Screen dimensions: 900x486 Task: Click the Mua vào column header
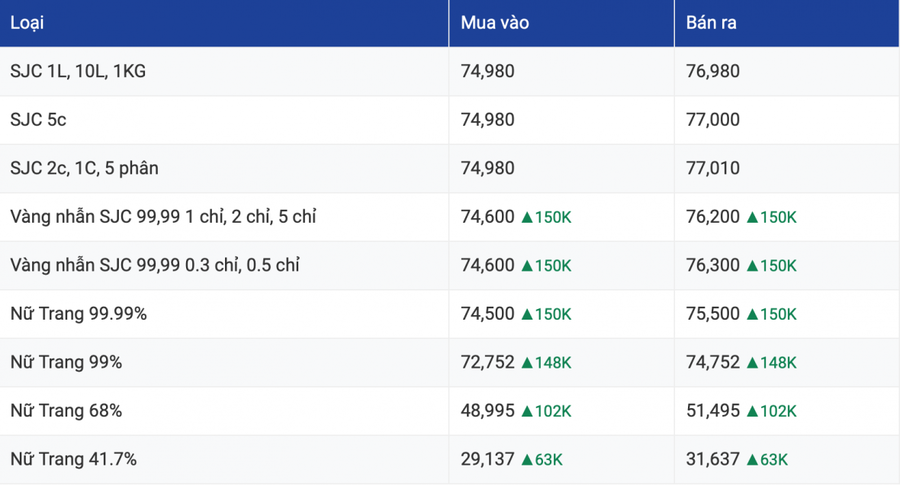click(x=495, y=23)
